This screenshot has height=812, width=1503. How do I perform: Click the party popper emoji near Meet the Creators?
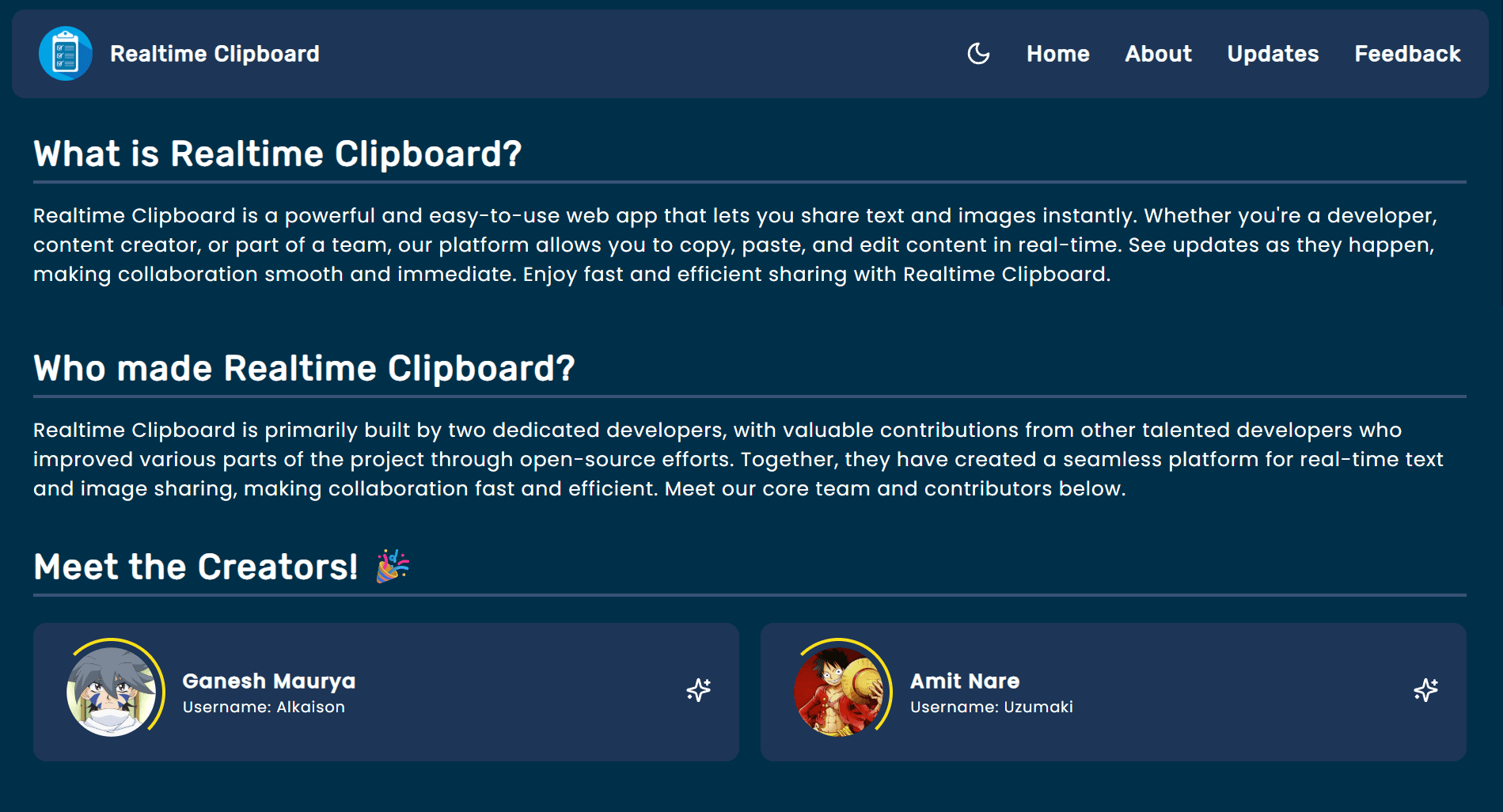coord(391,564)
